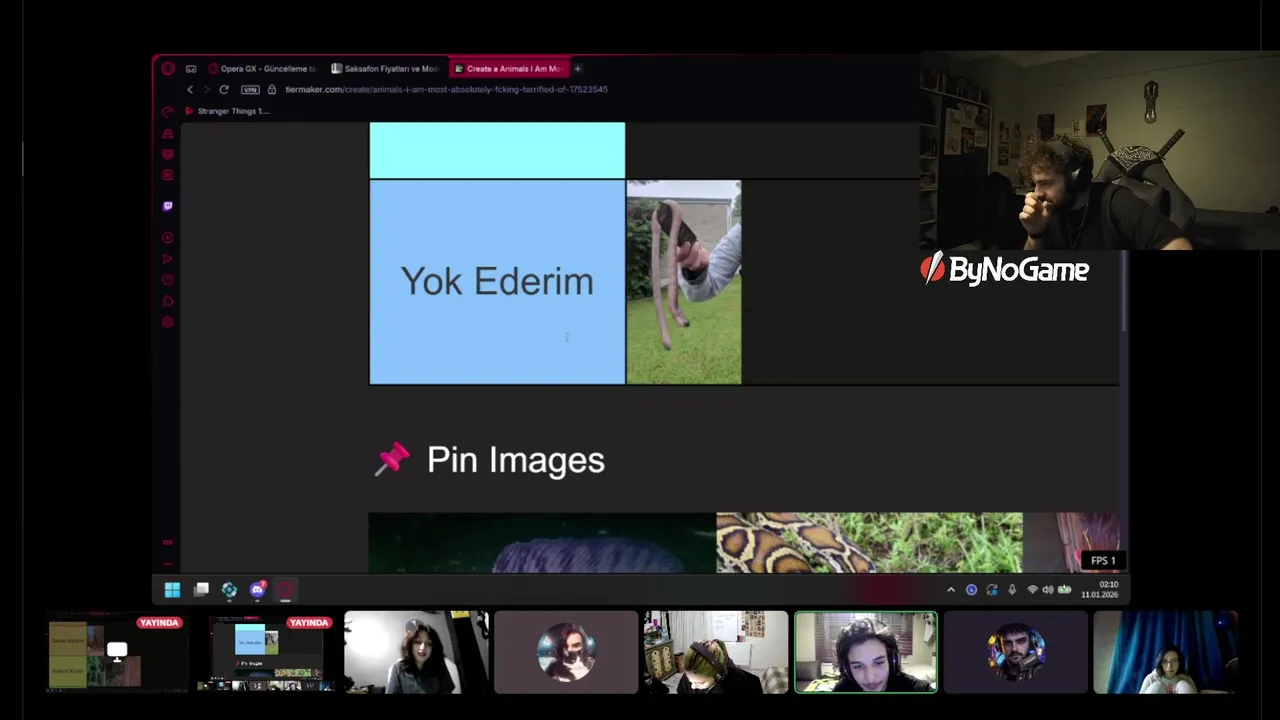The image size is (1280, 720).
Task: Select the snake image in Yok Ederim tier
Action: (684, 282)
